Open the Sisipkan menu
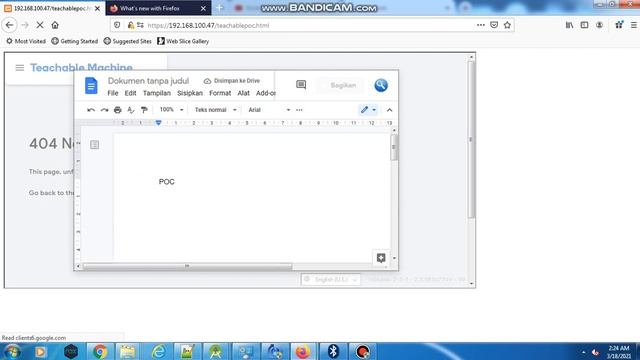The width and height of the screenshot is (640, 360). click(190, 93)
